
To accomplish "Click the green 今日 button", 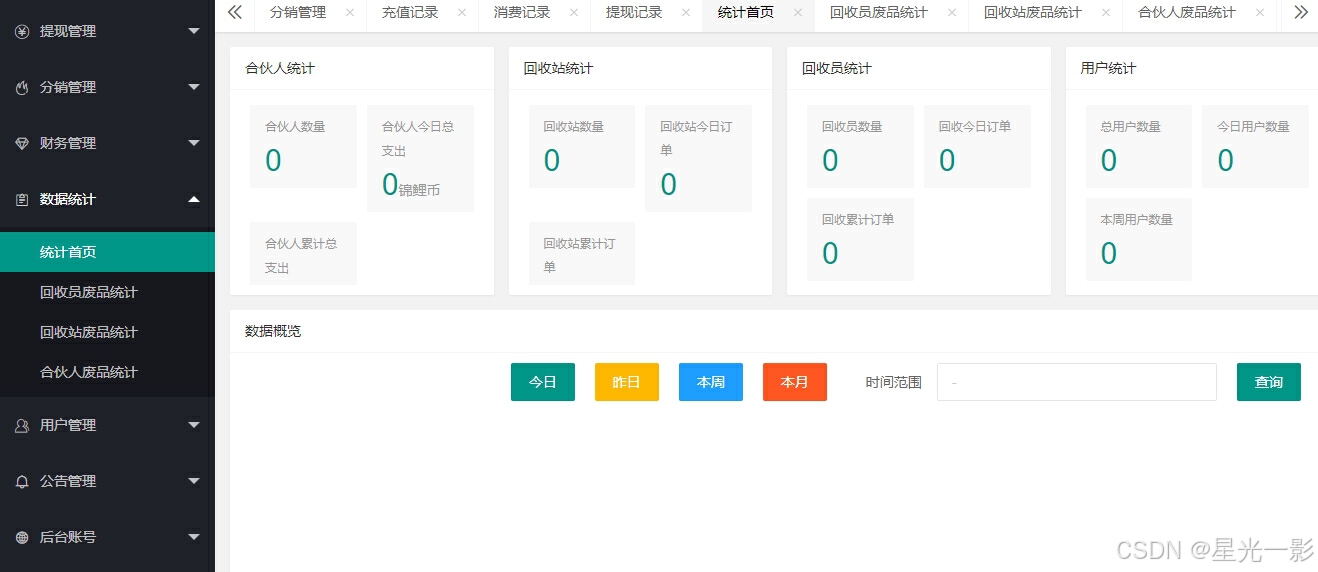I will point(543,382).
